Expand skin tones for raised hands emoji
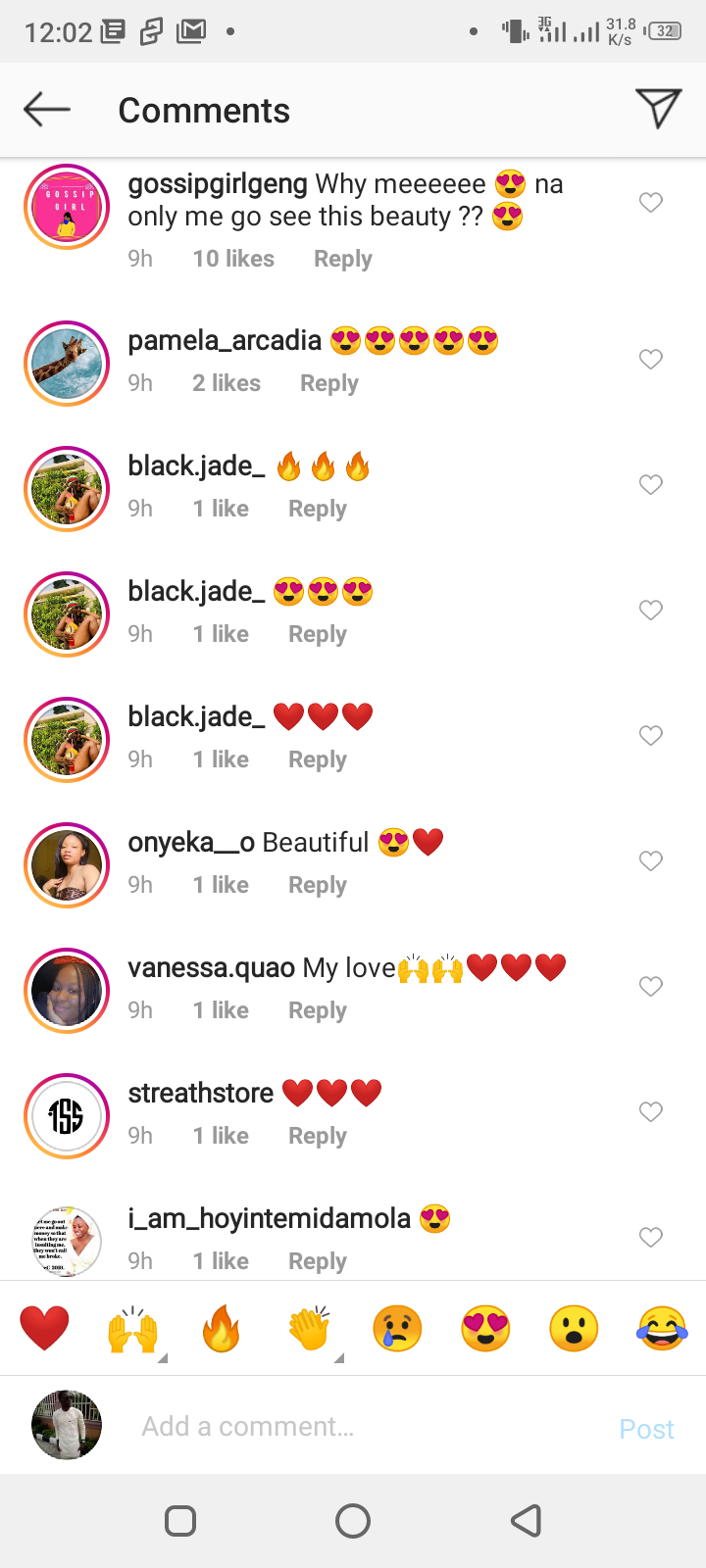Viewport: 706px width, 1568px height. pos(163,1357)
